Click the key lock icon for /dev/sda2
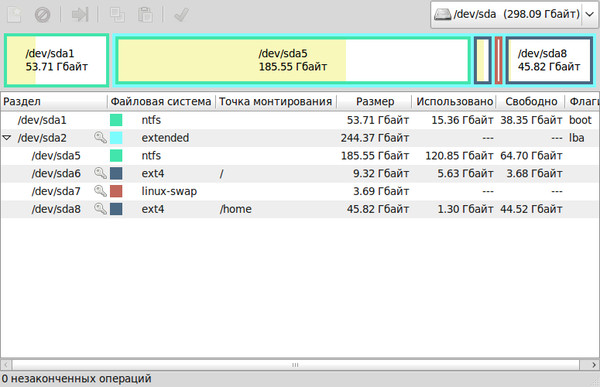Viewport: 600px width, 387px height. (100, 137)
